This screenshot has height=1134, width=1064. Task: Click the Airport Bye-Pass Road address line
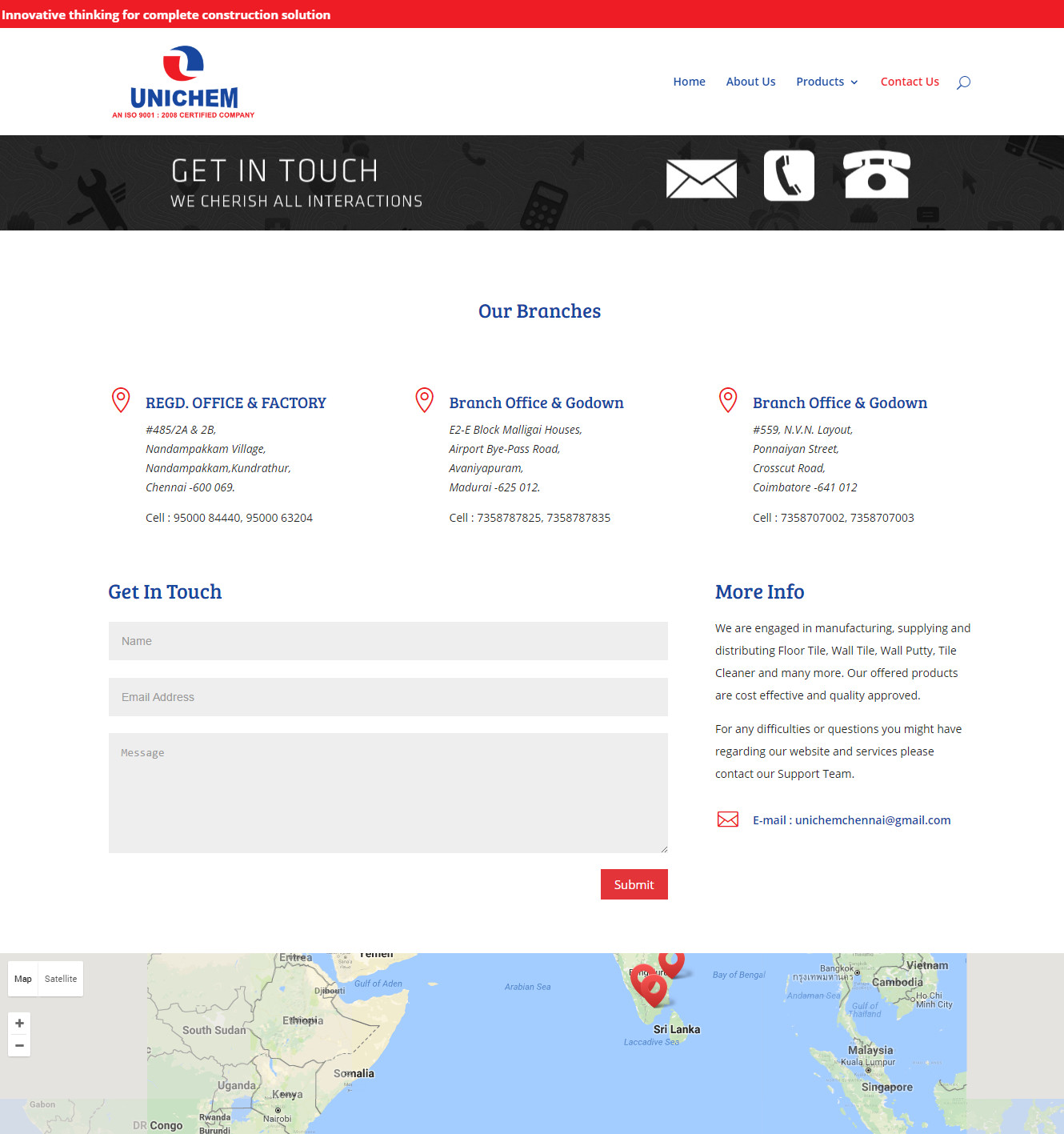(505, 449)
